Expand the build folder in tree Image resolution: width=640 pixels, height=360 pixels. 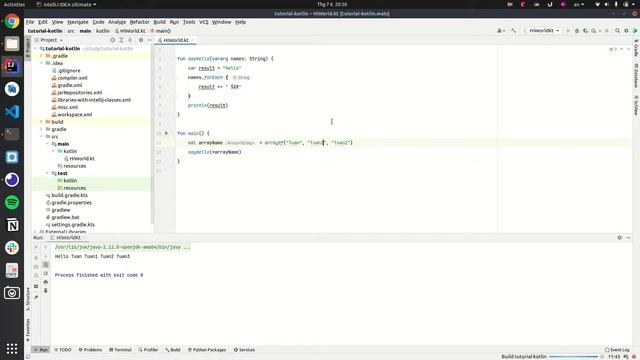click(x=42, y=122)
